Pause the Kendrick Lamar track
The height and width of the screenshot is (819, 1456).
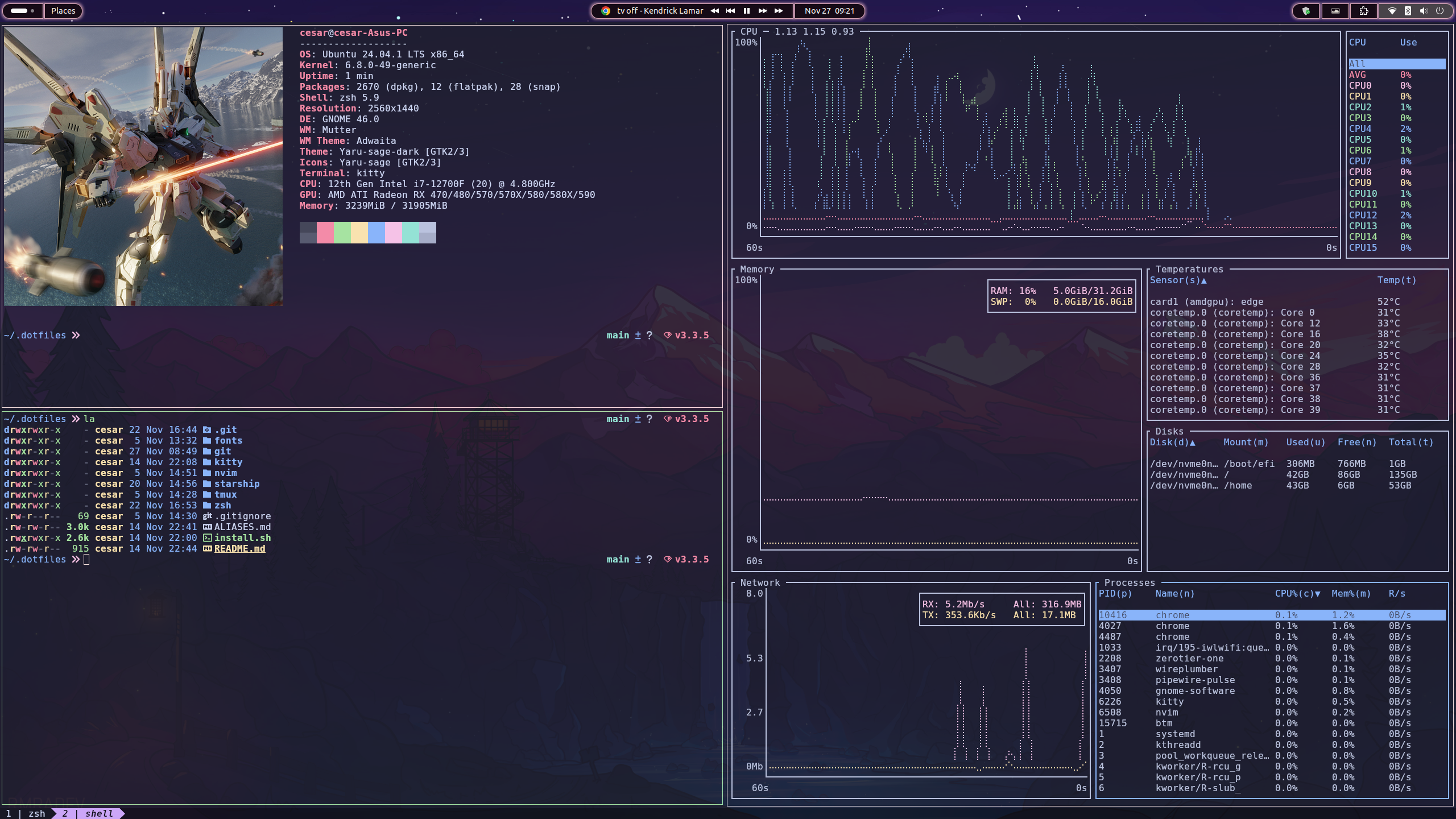[747, 11]
